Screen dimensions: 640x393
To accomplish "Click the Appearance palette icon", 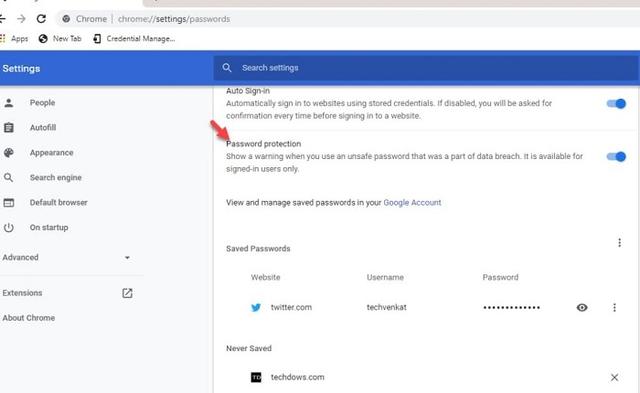I will [x=9, y=153].
